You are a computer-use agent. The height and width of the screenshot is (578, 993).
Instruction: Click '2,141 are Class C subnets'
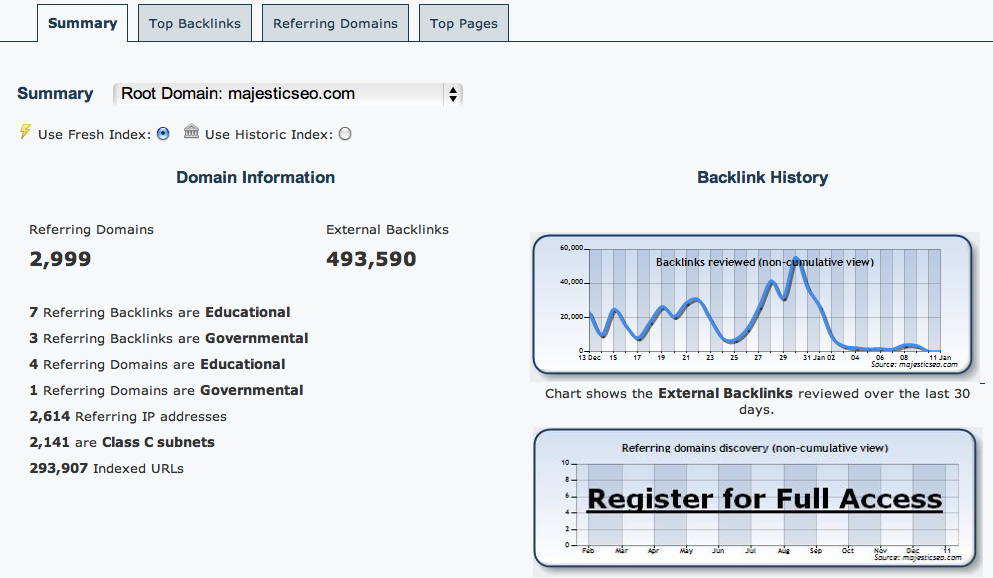[122, 442]
